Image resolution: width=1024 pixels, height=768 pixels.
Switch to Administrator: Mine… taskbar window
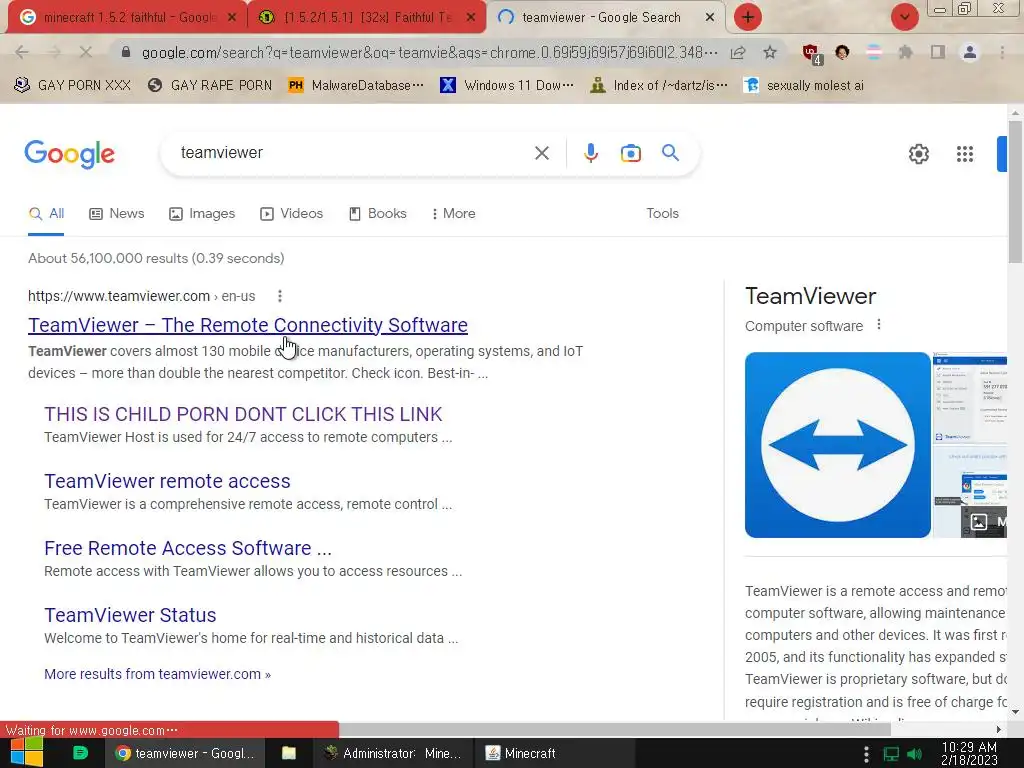tap(394, 753)
